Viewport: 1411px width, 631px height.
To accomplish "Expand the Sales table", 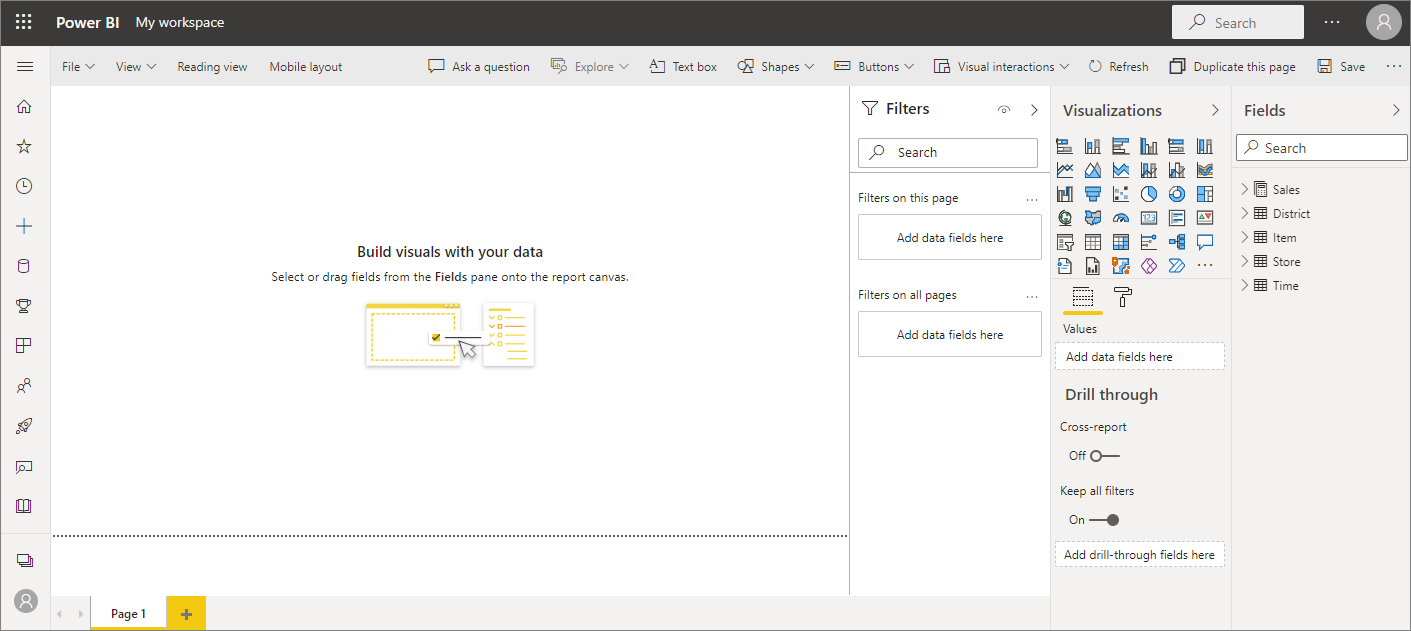I will point(1245,189).
